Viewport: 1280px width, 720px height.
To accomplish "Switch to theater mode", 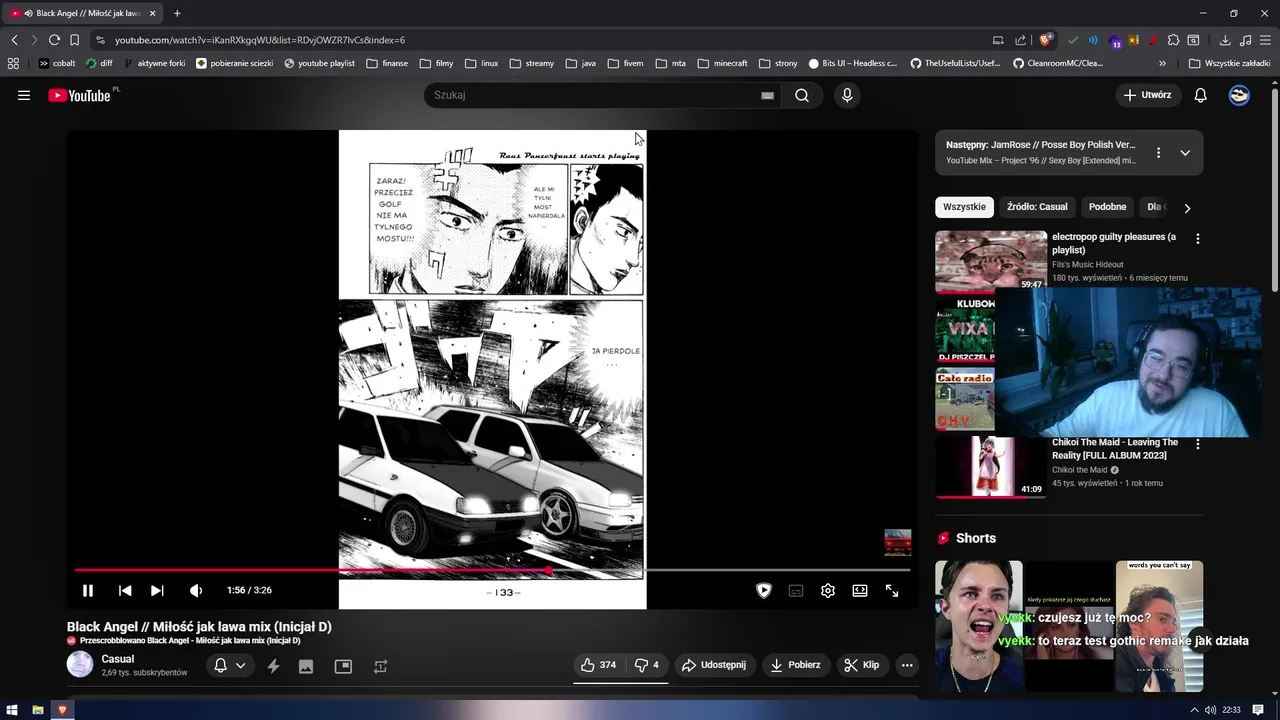I will point(860,591).
